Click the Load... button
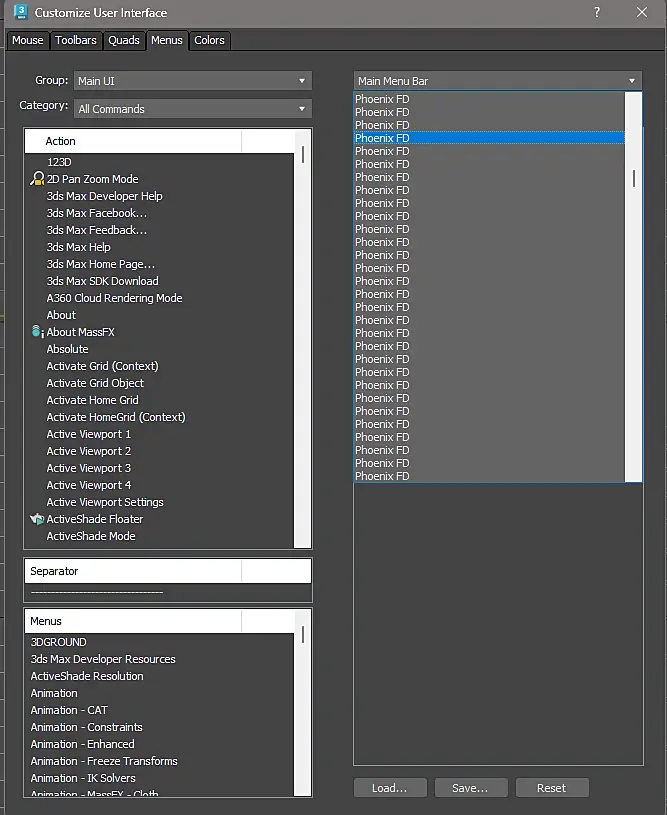 pos(390,788)
